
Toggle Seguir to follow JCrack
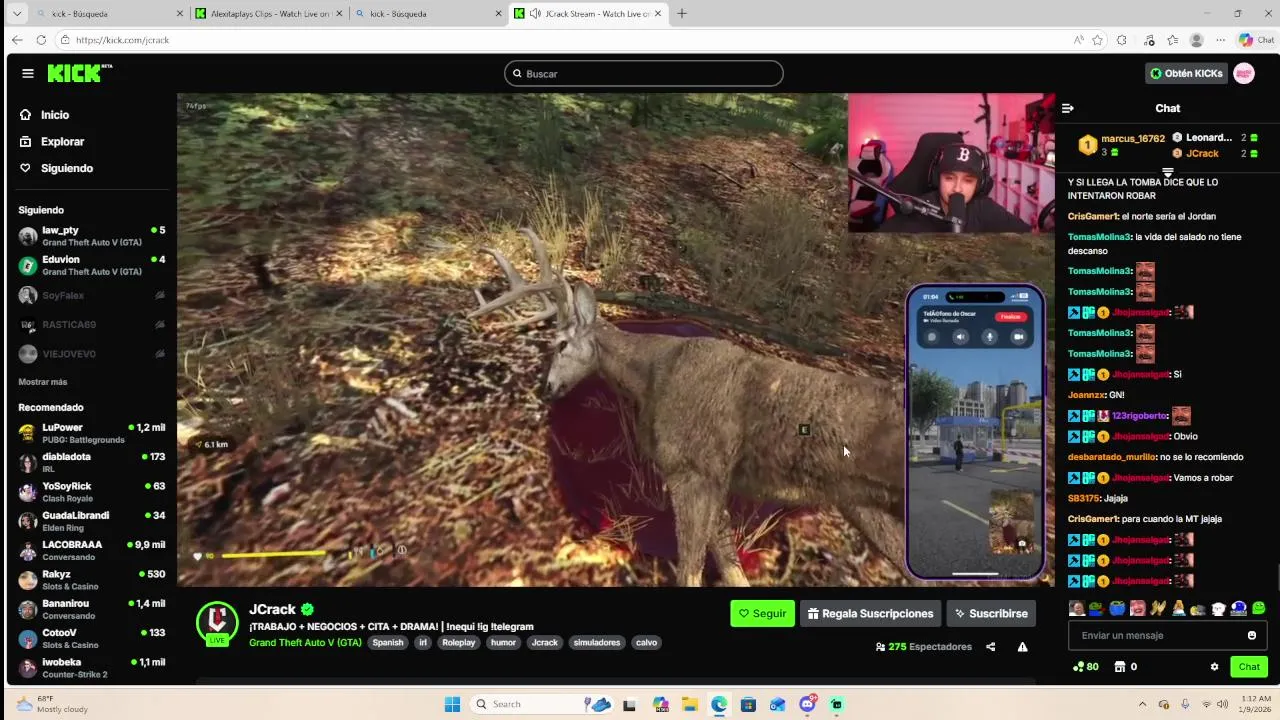(763, 614)
